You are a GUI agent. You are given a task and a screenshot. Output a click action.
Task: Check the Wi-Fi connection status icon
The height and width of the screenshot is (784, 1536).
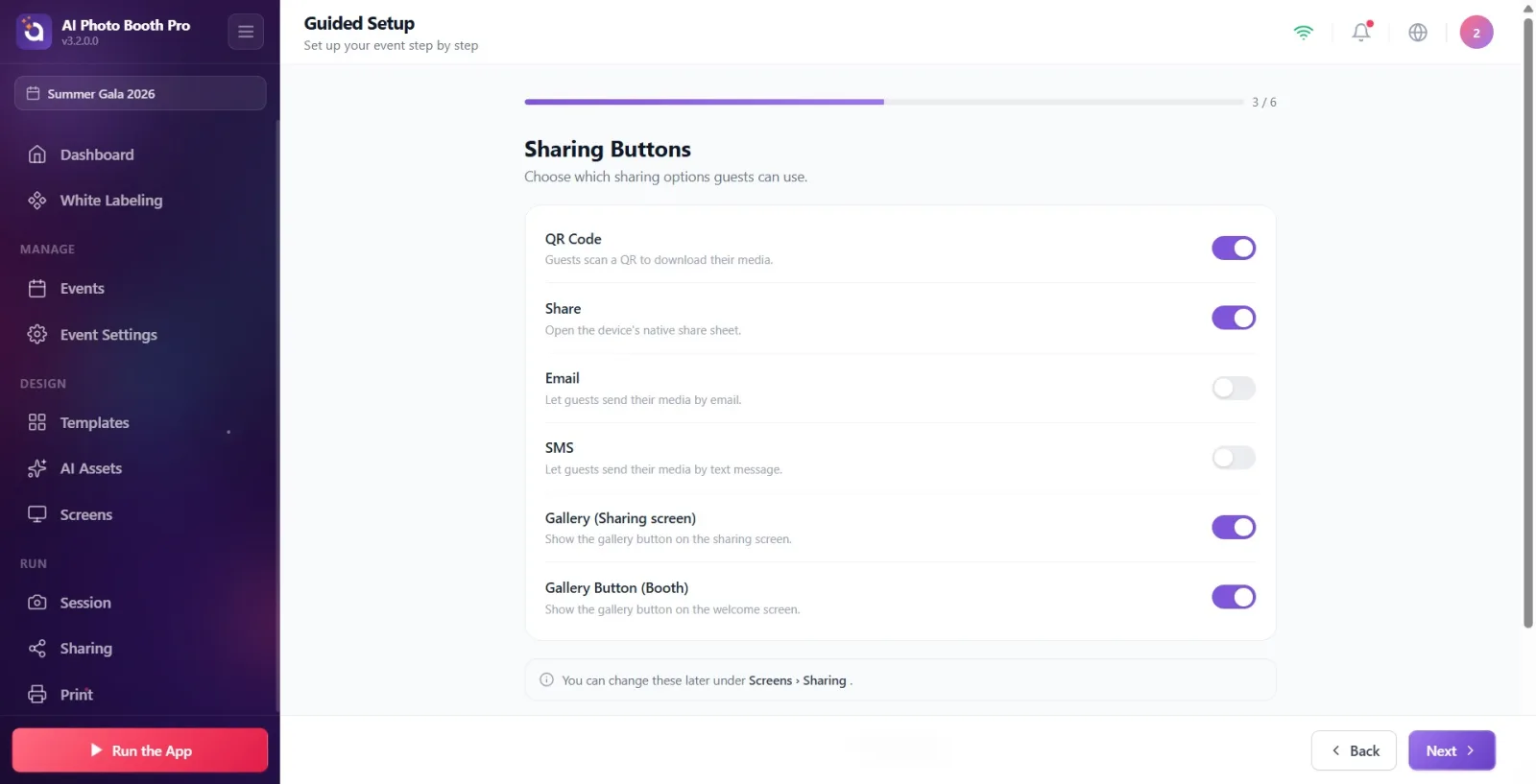1304,32
